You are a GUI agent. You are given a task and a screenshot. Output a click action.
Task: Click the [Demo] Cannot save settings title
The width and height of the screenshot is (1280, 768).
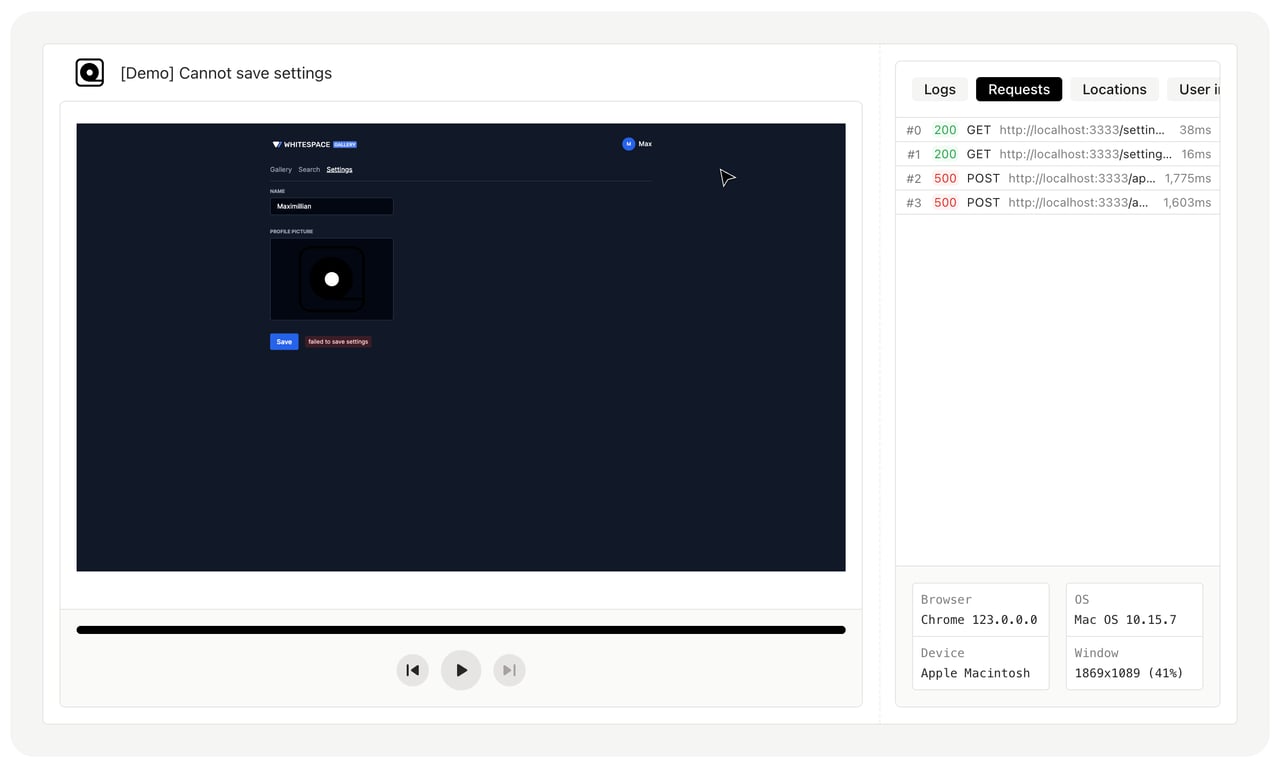pos(226,73)
